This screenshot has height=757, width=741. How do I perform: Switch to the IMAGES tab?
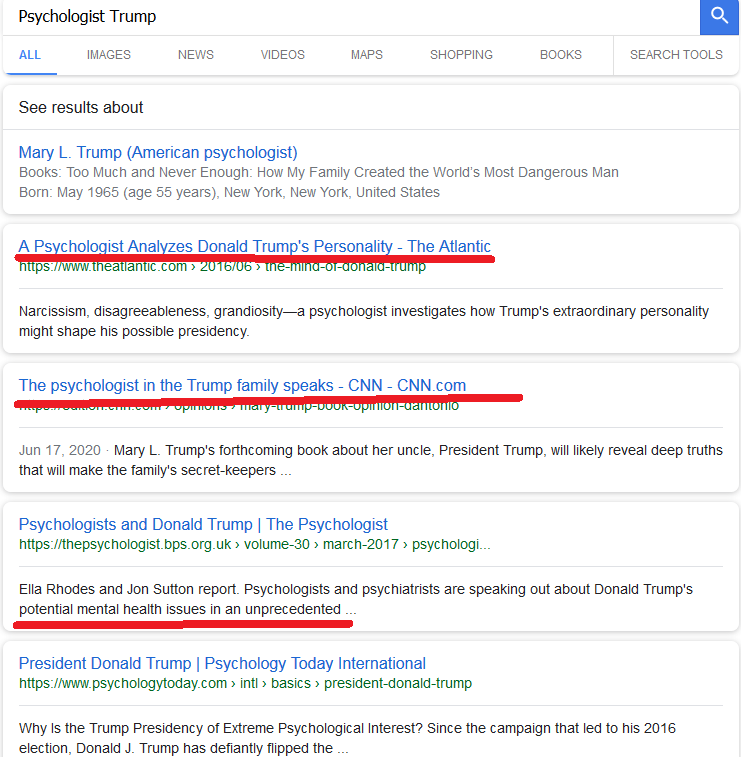coord(109,55)
